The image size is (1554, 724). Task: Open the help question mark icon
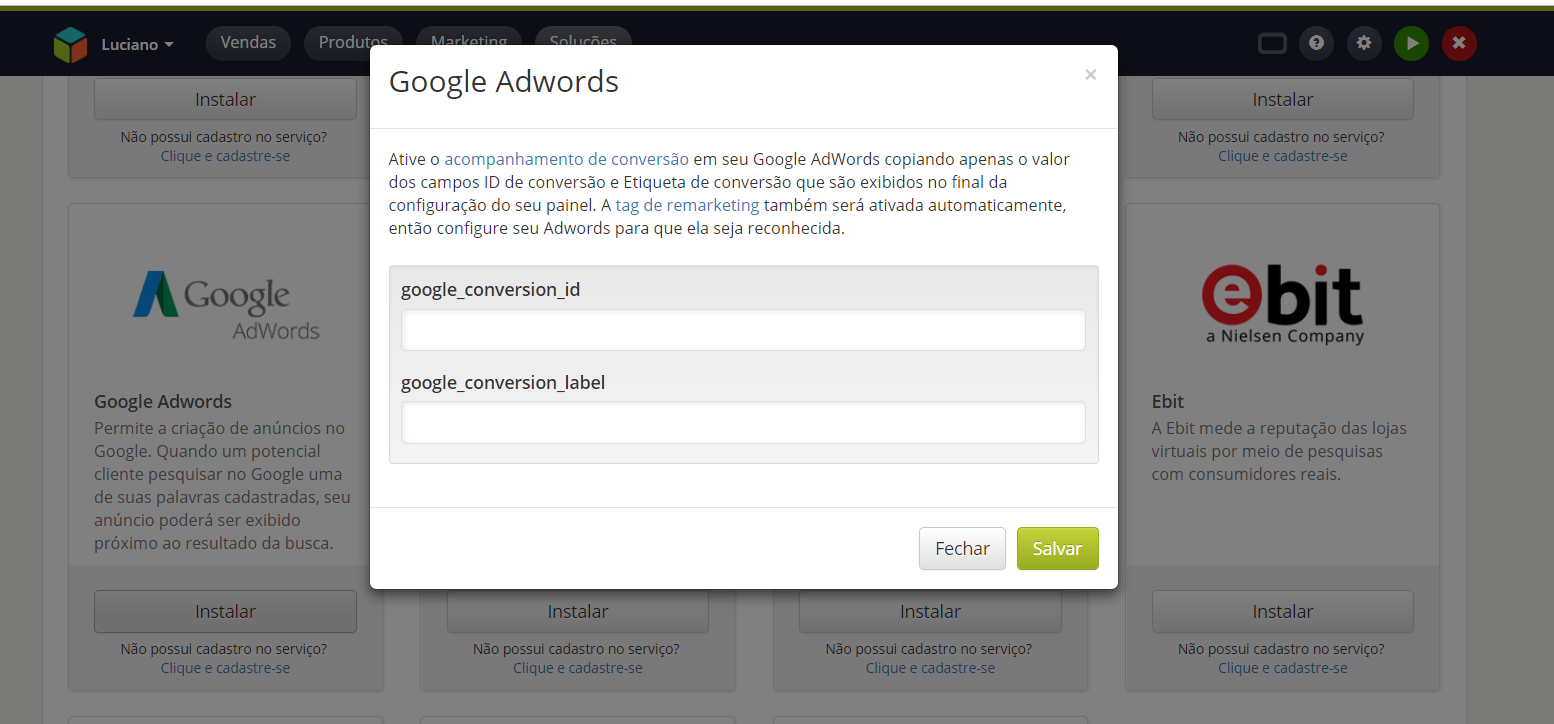(x=1316, y=43)
